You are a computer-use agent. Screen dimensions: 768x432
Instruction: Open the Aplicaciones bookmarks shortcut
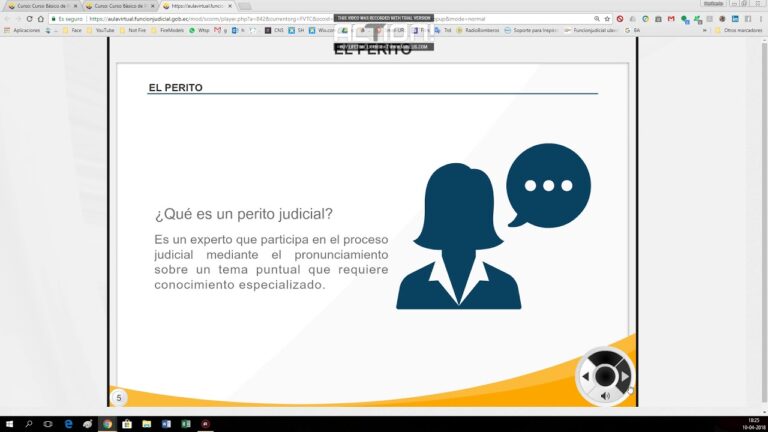tap(22, 30)
